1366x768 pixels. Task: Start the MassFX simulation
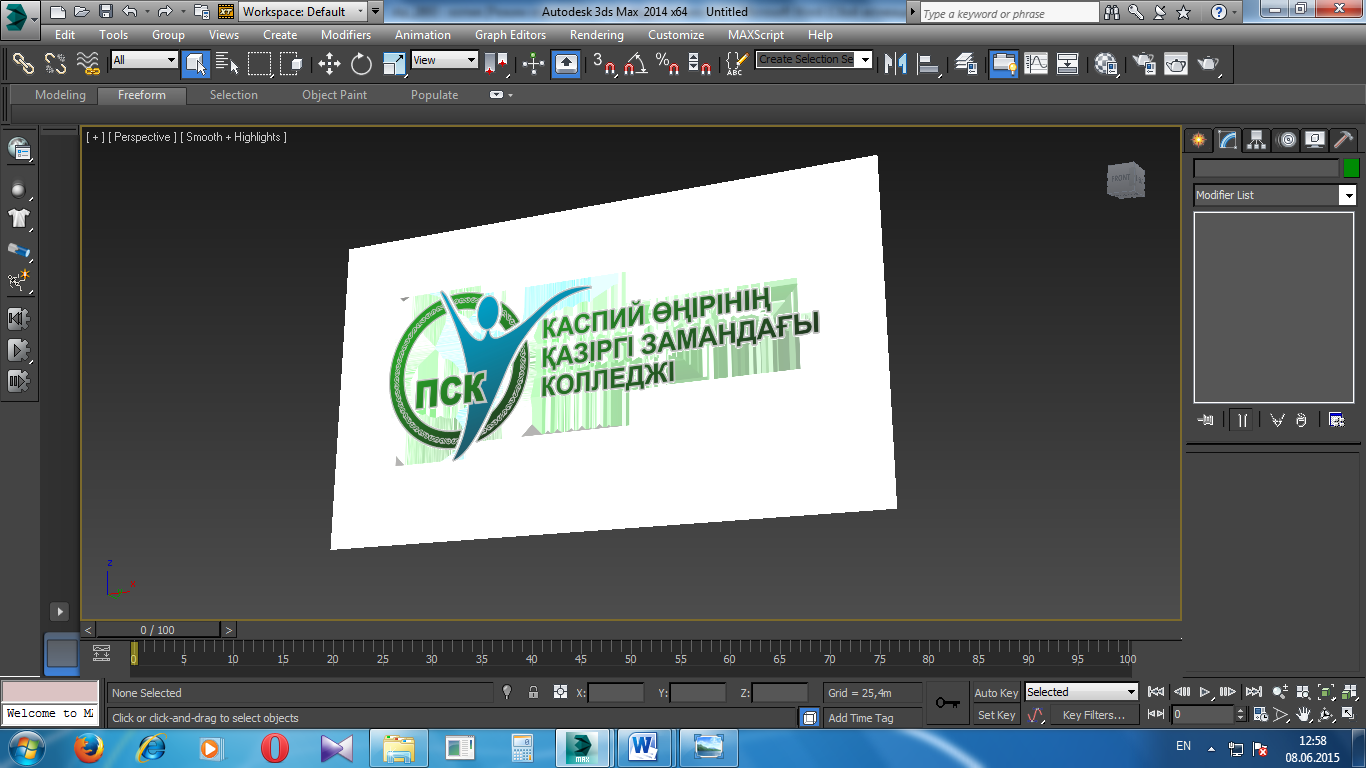(x=19, y=350)
